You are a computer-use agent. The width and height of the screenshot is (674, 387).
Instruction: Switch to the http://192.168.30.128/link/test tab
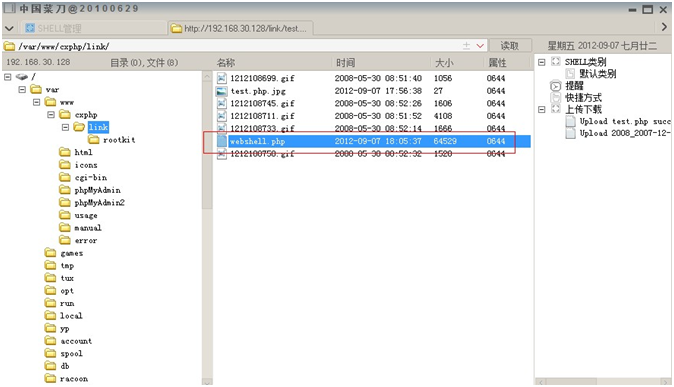pyautogui.click(x=240, y=28)
